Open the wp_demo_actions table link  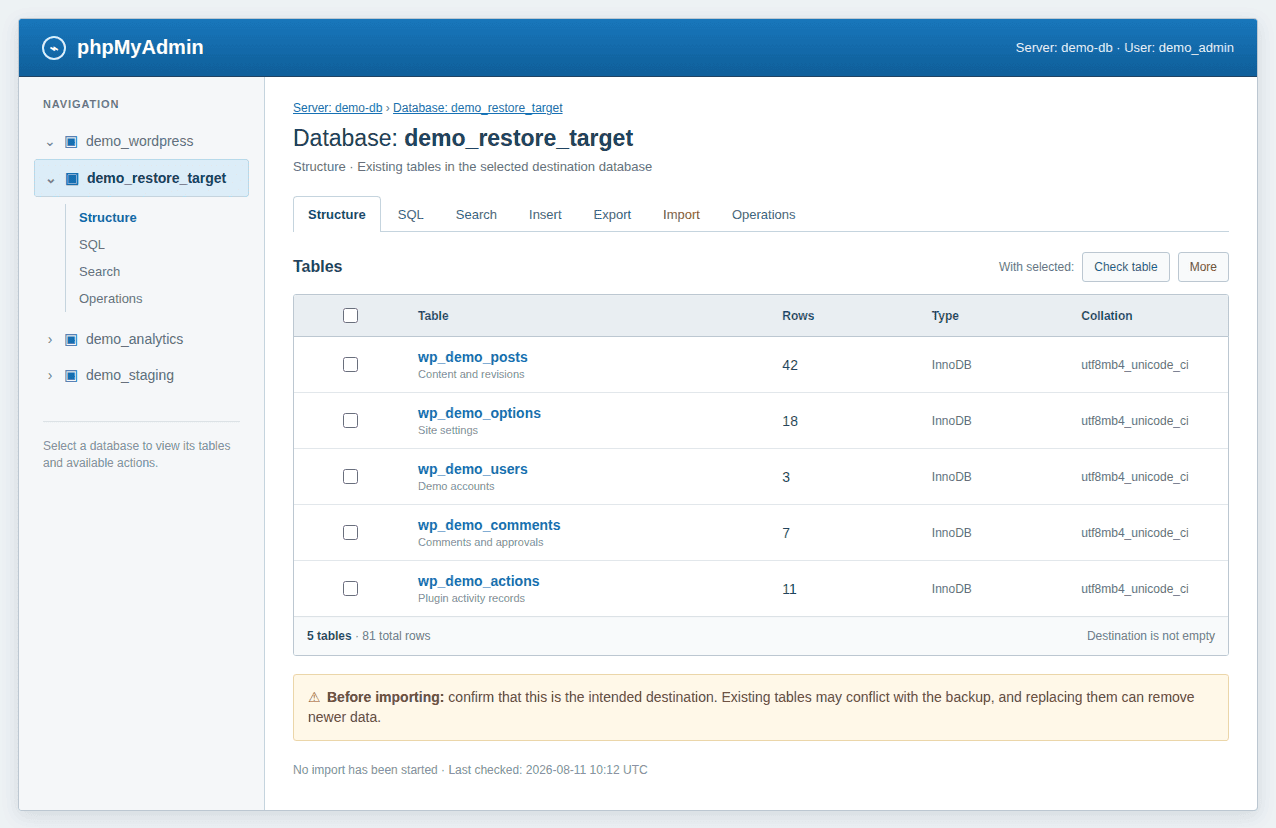[479, 581]
